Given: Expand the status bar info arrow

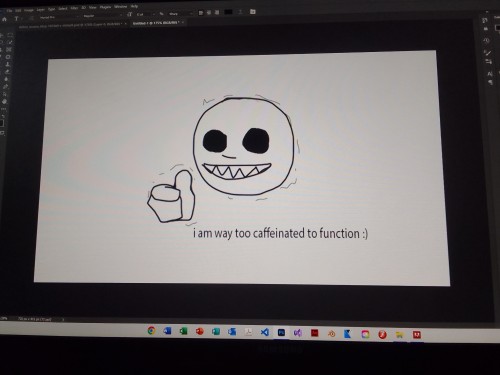Looking at the screenshot, I should pos(63,319).
